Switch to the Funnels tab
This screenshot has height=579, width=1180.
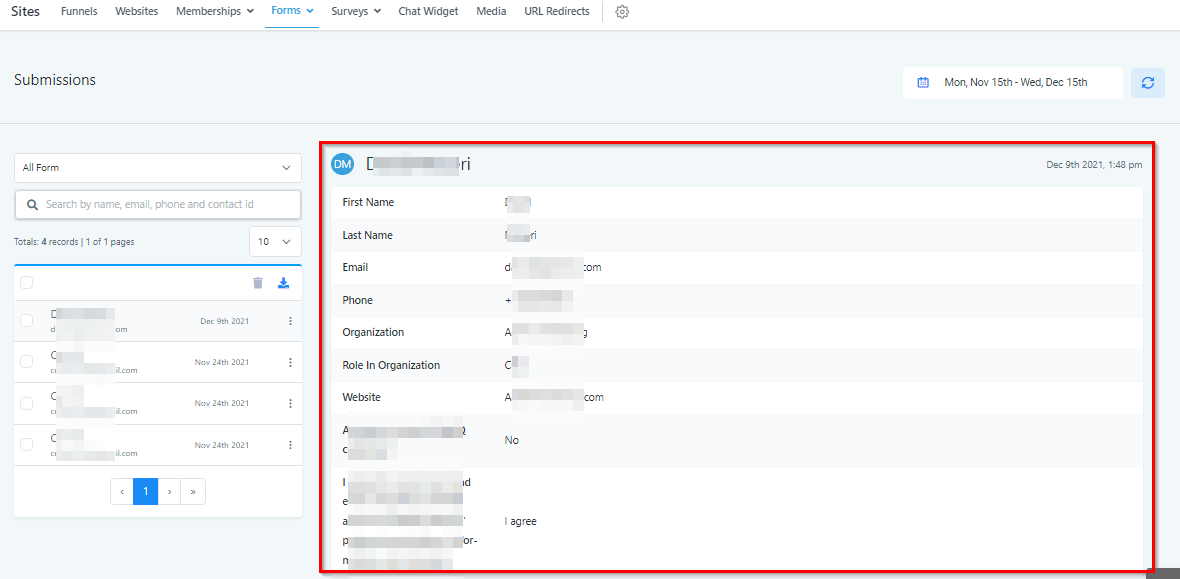[x=79, y=12]
